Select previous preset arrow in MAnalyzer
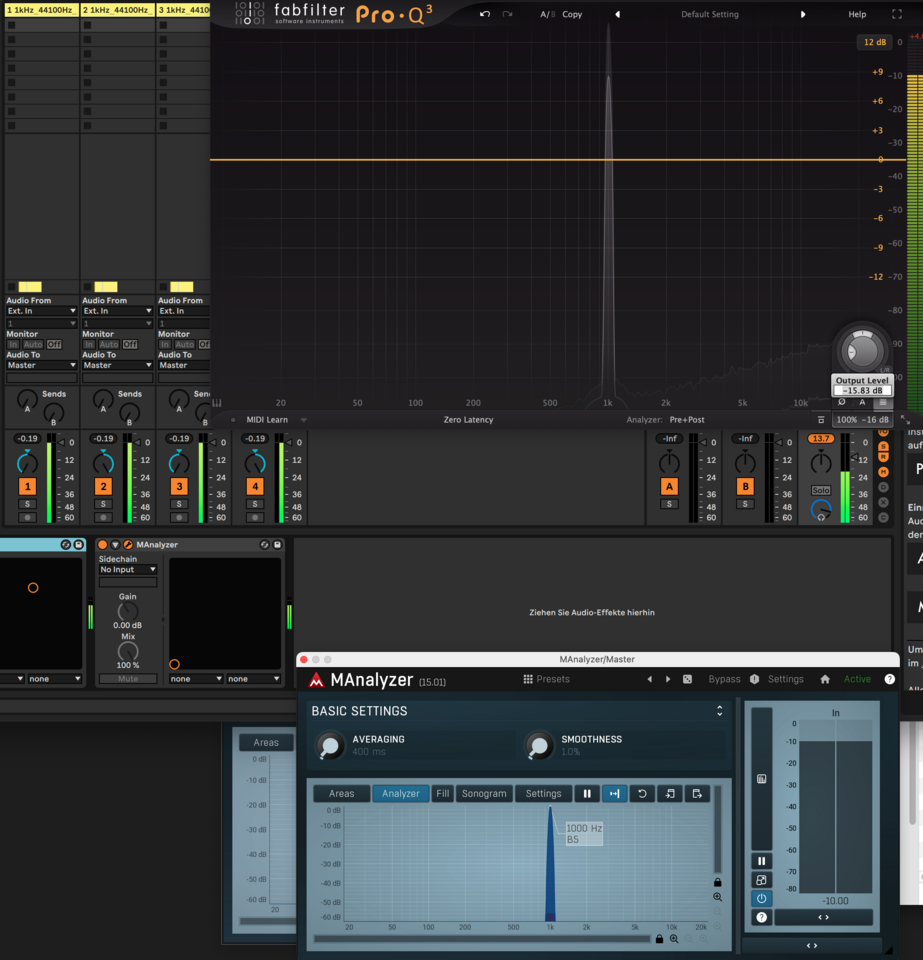Viewport: 923px width, 960px height. tap(649, 679)
